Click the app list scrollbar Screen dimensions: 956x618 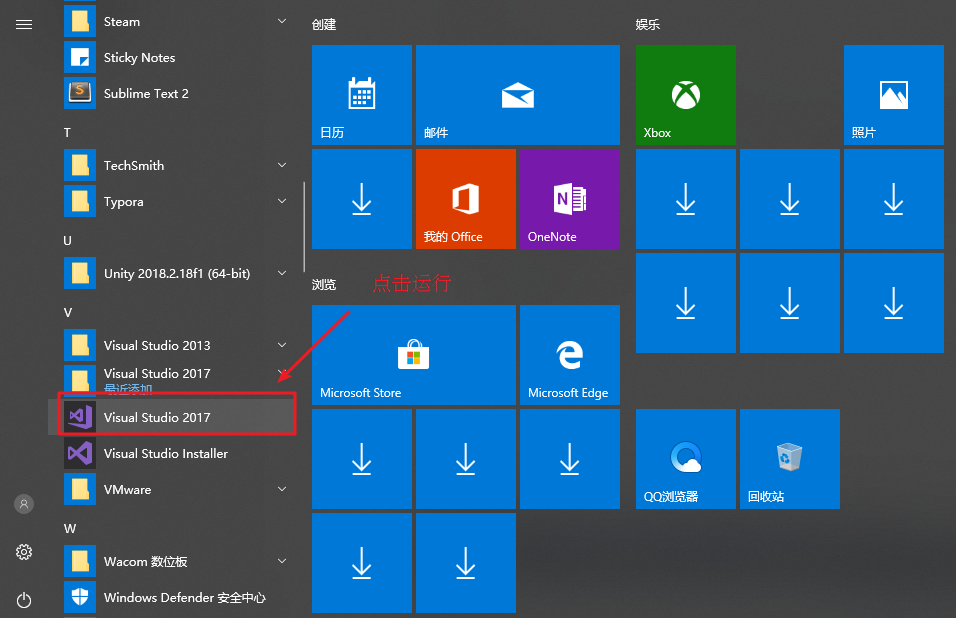point(304,226)
